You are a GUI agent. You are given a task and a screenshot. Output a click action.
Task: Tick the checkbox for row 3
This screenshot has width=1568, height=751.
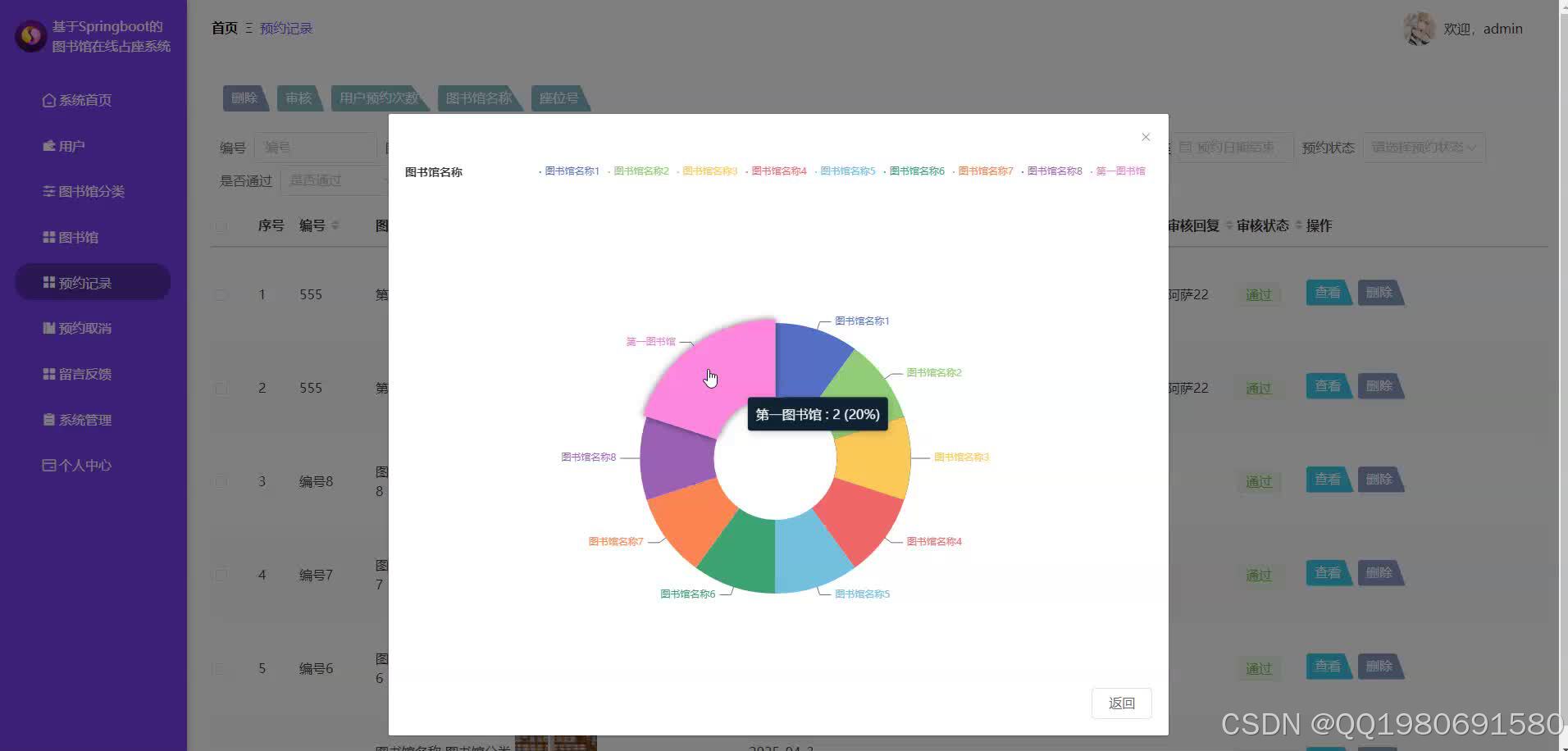(221, 481)
